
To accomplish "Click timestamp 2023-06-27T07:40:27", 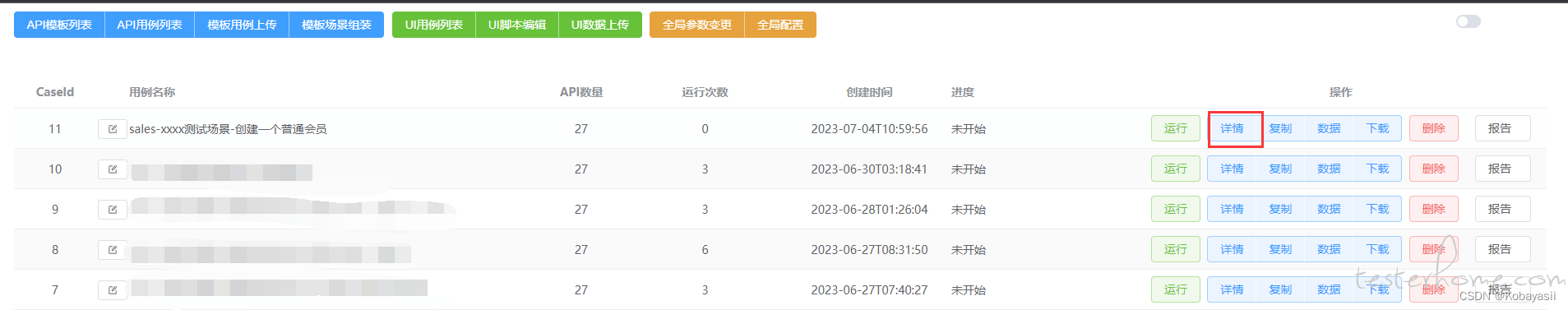I will click(x=869, y=290).
